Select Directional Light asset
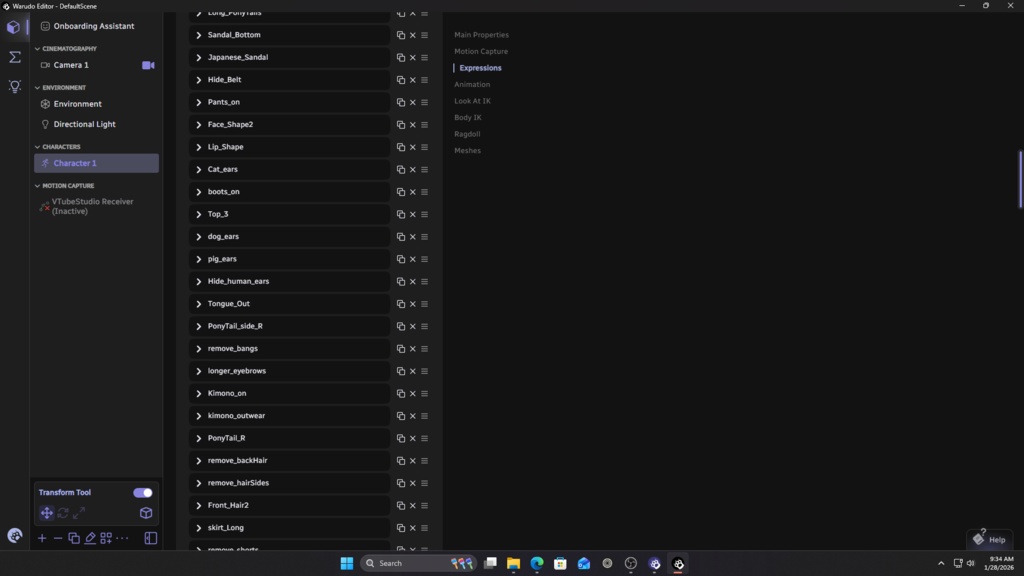 (96, 124)
